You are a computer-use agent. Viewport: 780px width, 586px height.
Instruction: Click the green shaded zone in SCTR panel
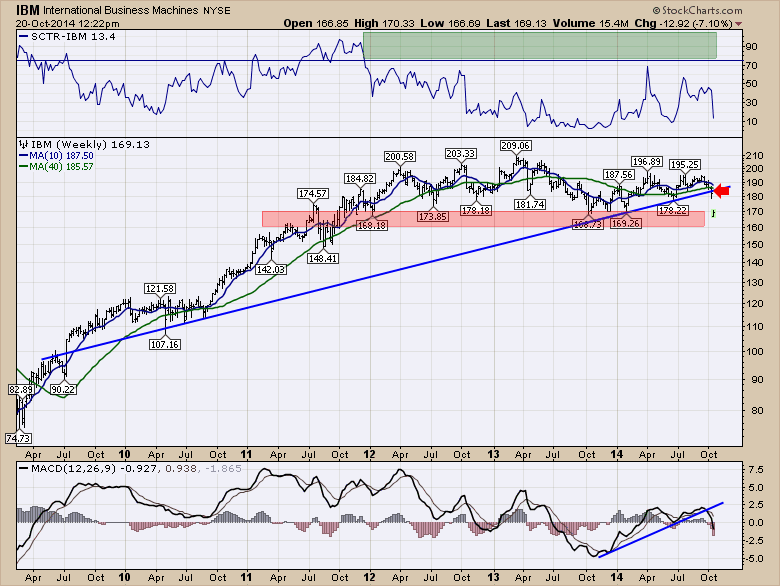[x=540, y=45]
